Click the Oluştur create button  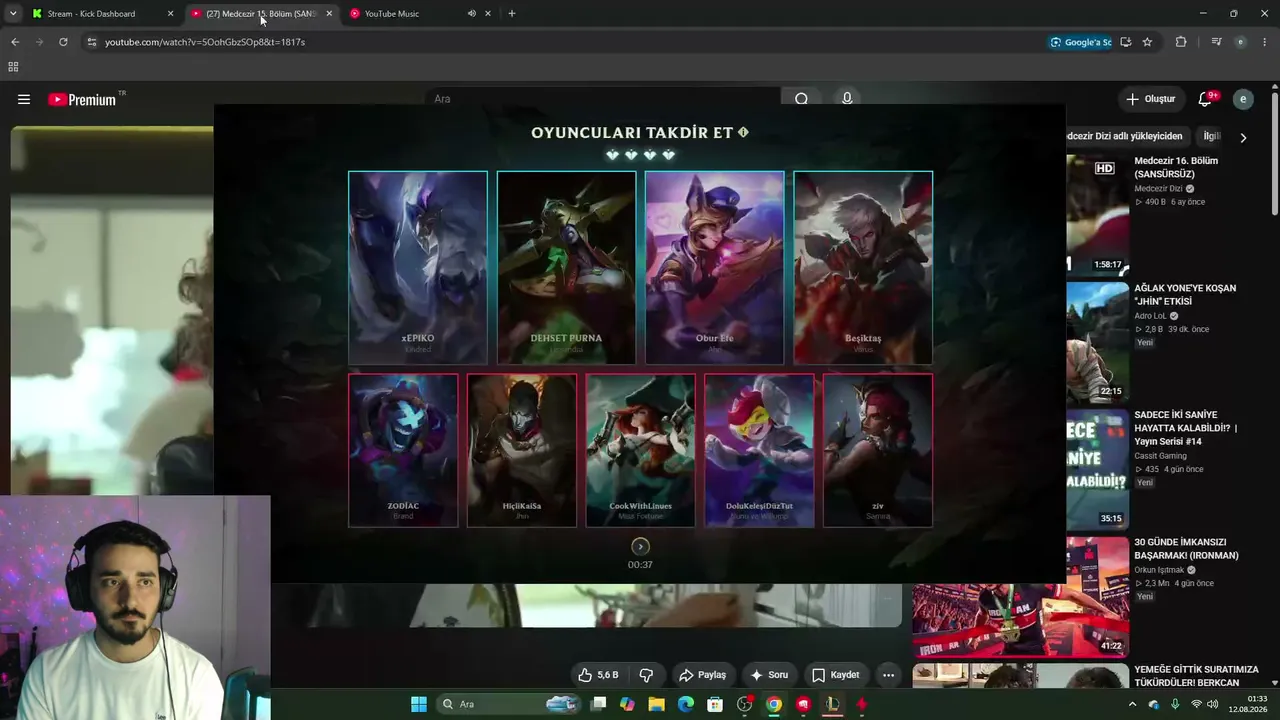pos(1150,99)
